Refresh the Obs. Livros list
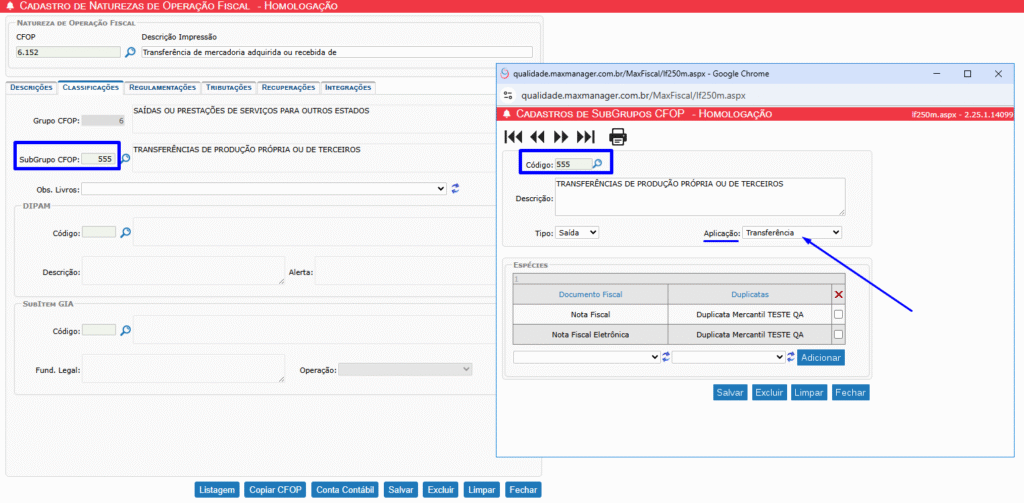 click(x=455, y=188)
